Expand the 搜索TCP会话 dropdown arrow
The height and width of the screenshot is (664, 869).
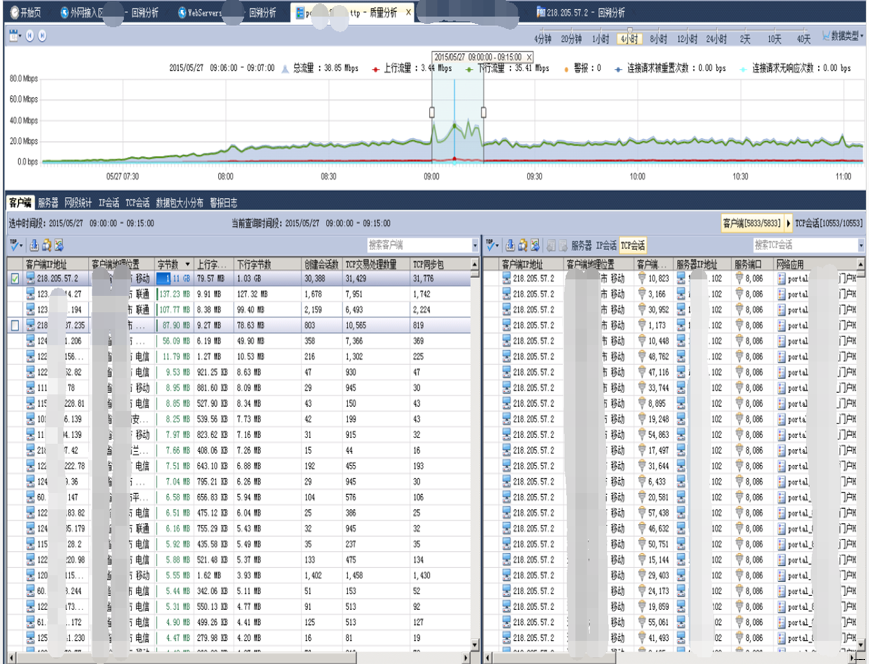[x=861, y=245]
